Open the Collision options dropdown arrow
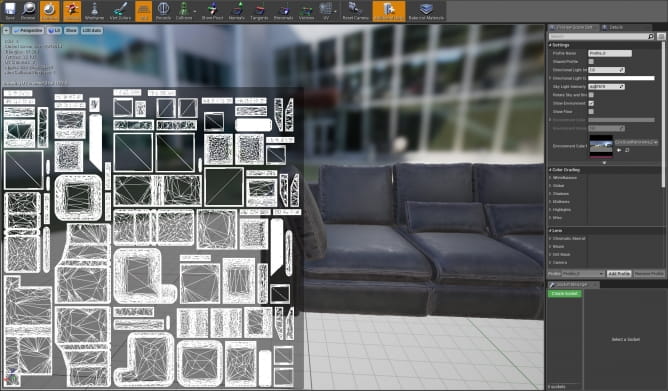668x391 pixels. (x=195, y=12)
